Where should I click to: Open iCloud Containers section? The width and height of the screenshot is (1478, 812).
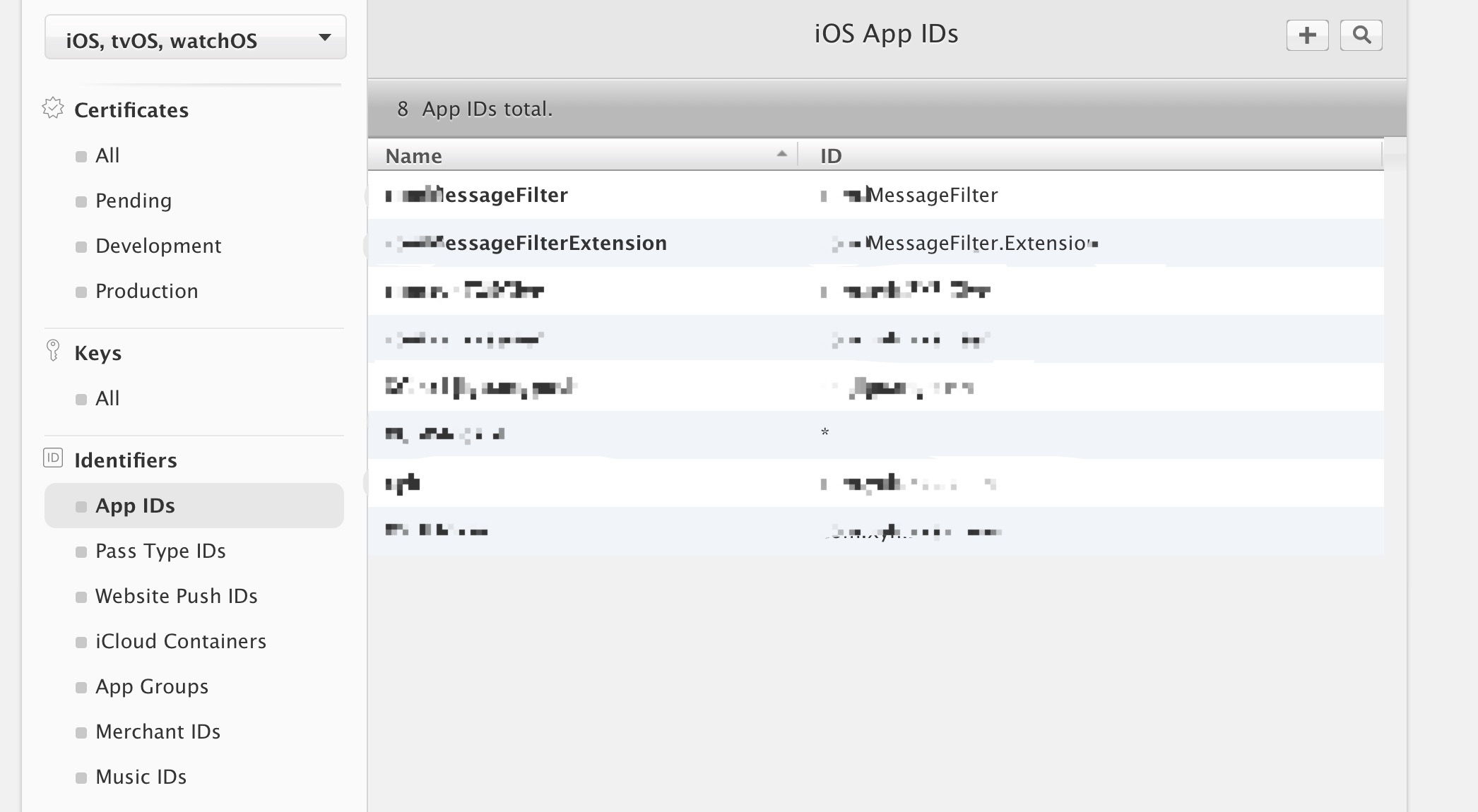(180, 641)
